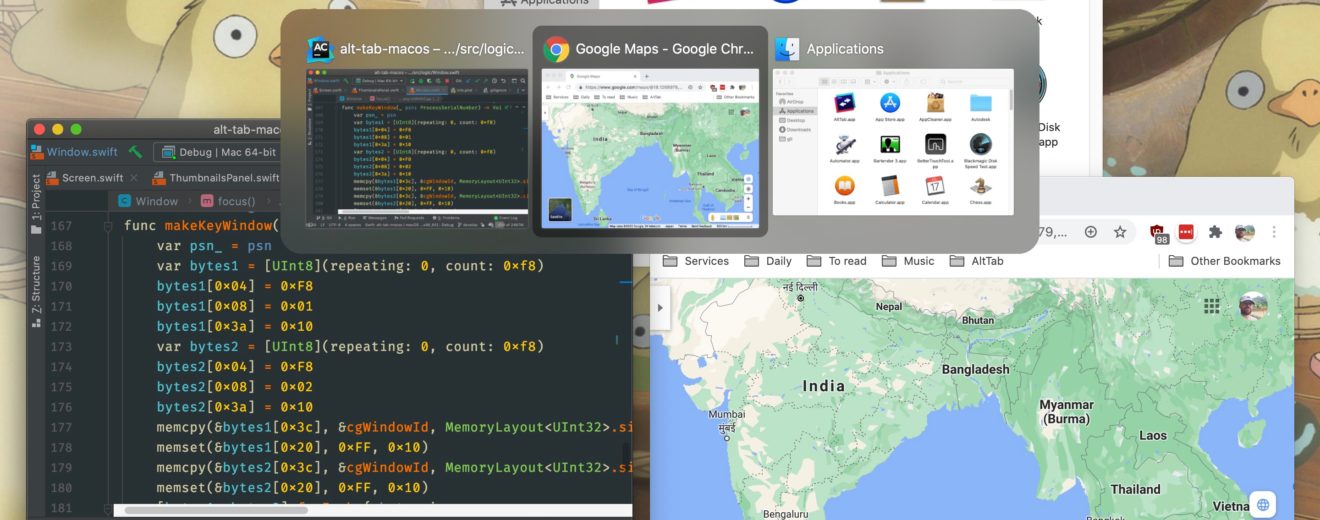Click the Bangladesh label on the map
The width and height of the screenshot is (1320, 520).
coord(976,369)
